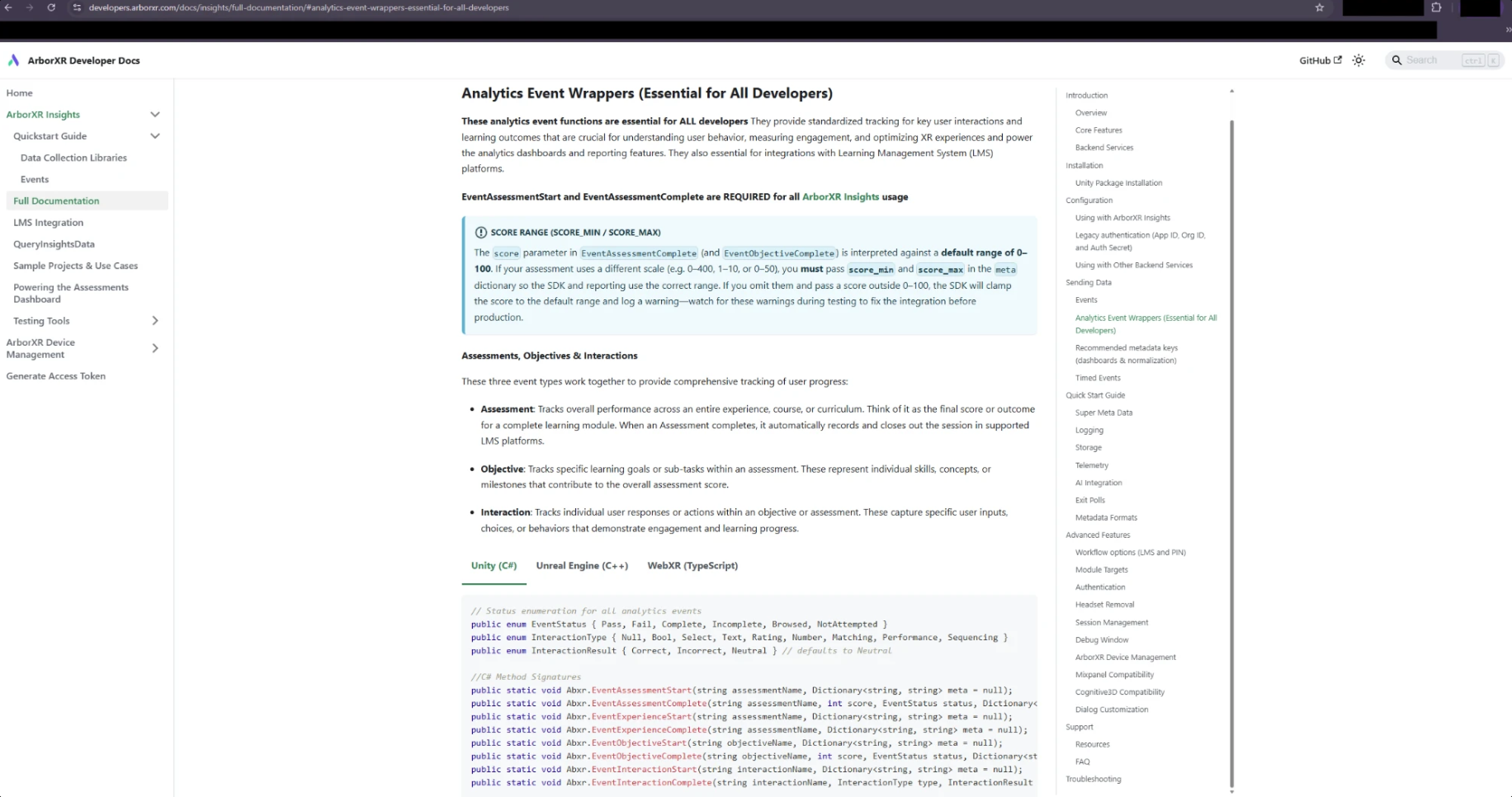Image resolution: width=1512 pixels, height=797 pixels.
Task: Jump to Dialog Customization section
Action: pyautogui.click(x=1112, y=710)
